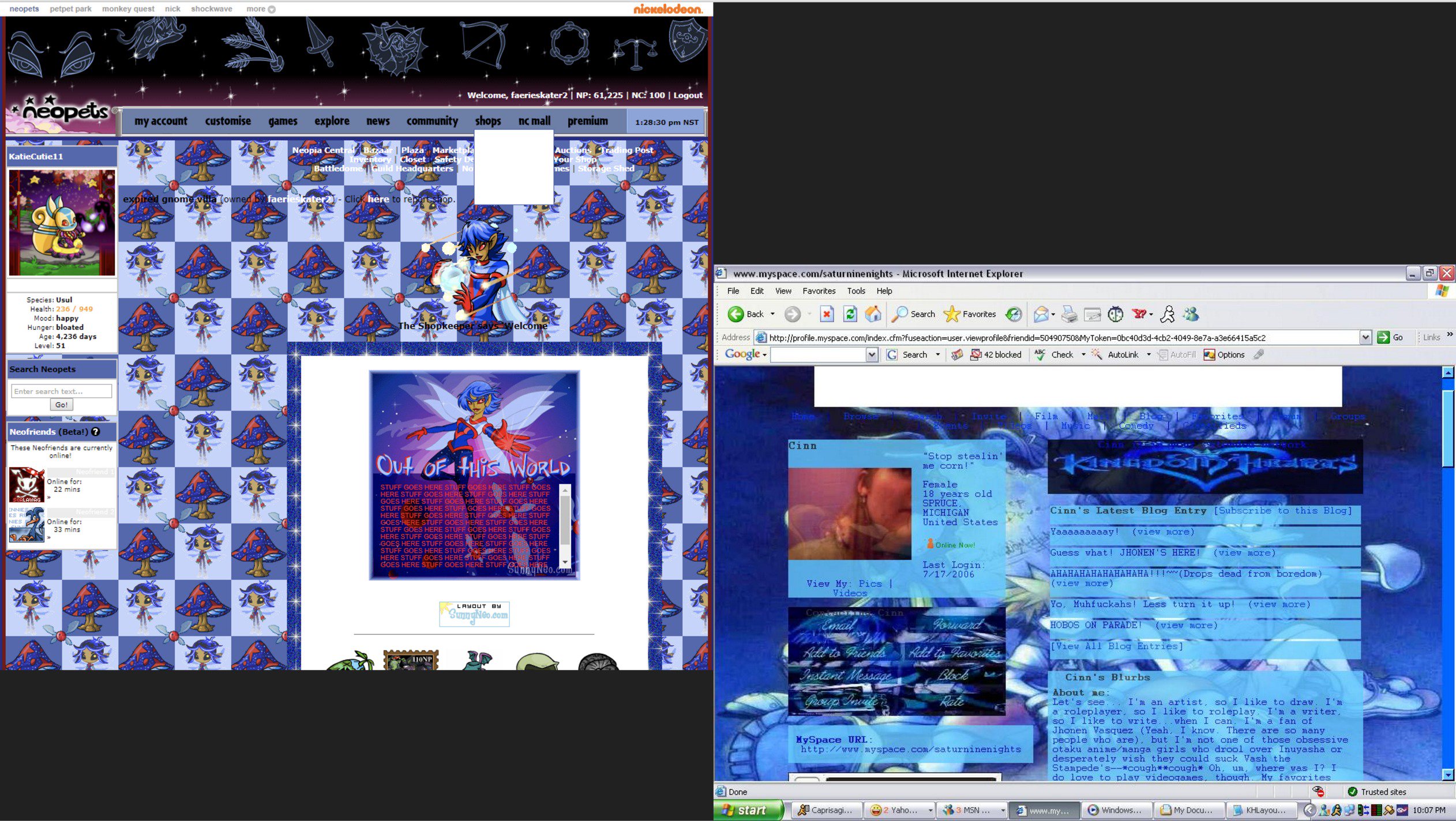
Task: Open the Neopets 'games' navigation tab
Action: [283, 121]
